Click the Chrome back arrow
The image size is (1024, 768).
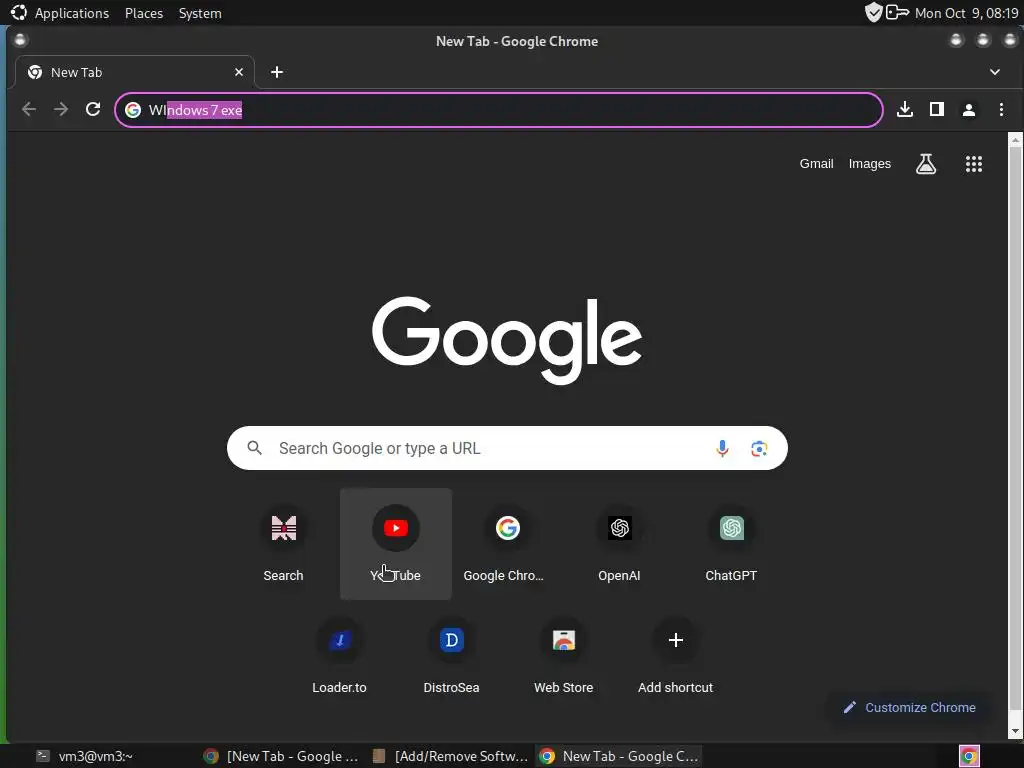point(29,109)
